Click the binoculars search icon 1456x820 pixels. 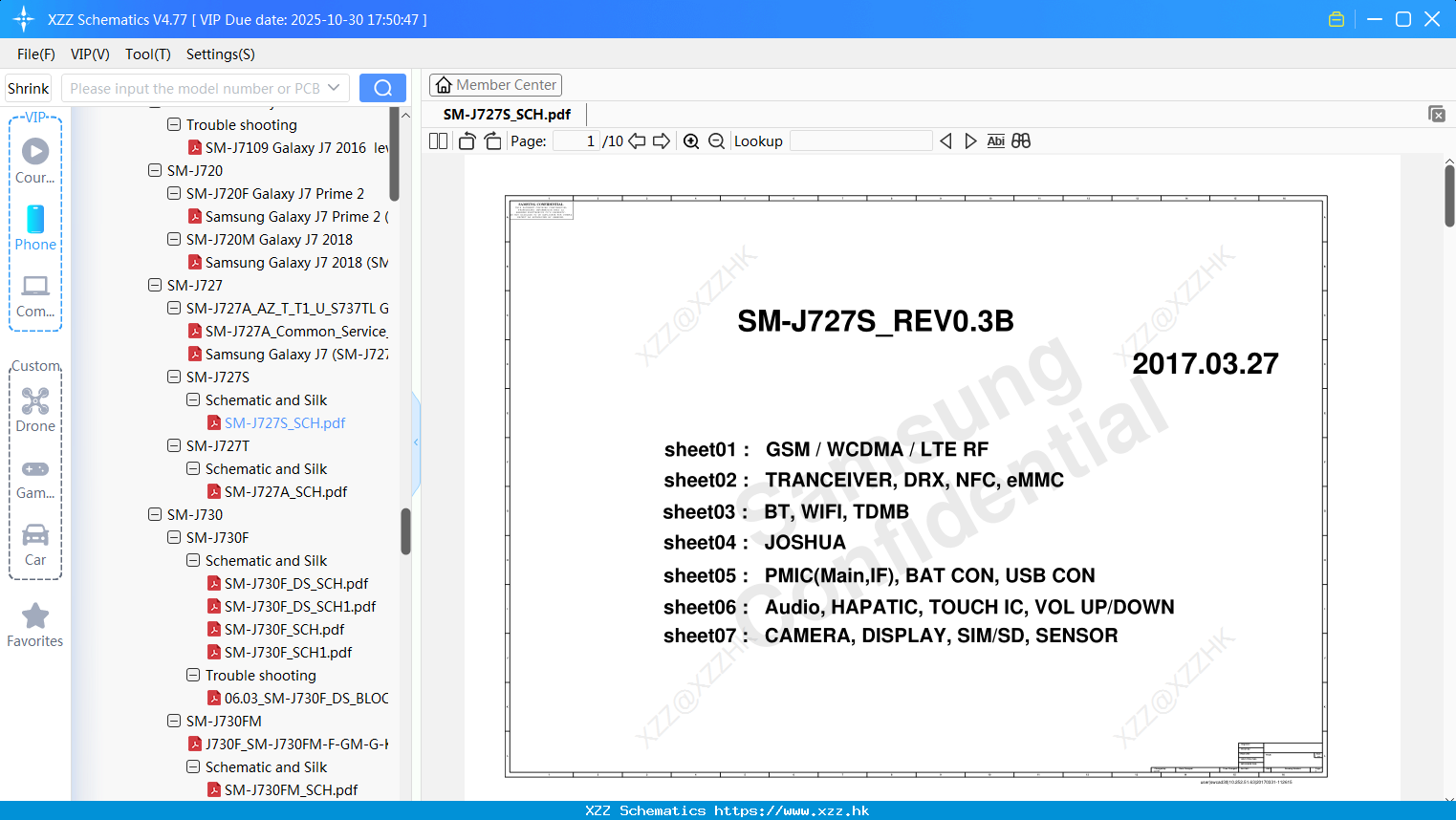[x=1021, y=140]
